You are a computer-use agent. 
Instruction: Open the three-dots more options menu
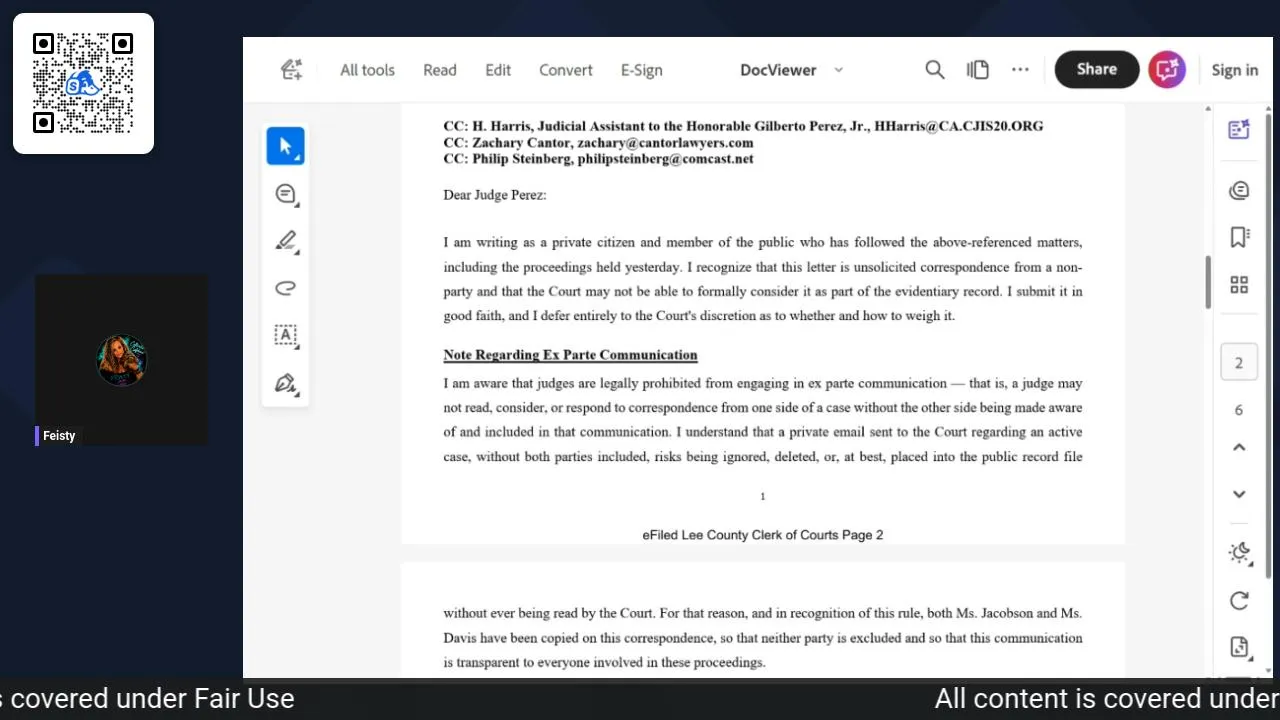click(1020, 70)
